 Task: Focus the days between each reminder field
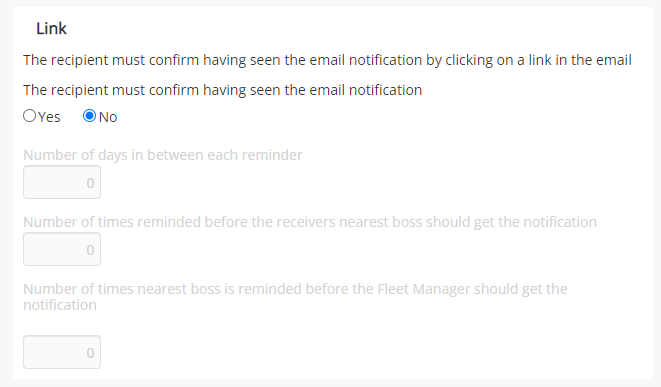[62, 182]
